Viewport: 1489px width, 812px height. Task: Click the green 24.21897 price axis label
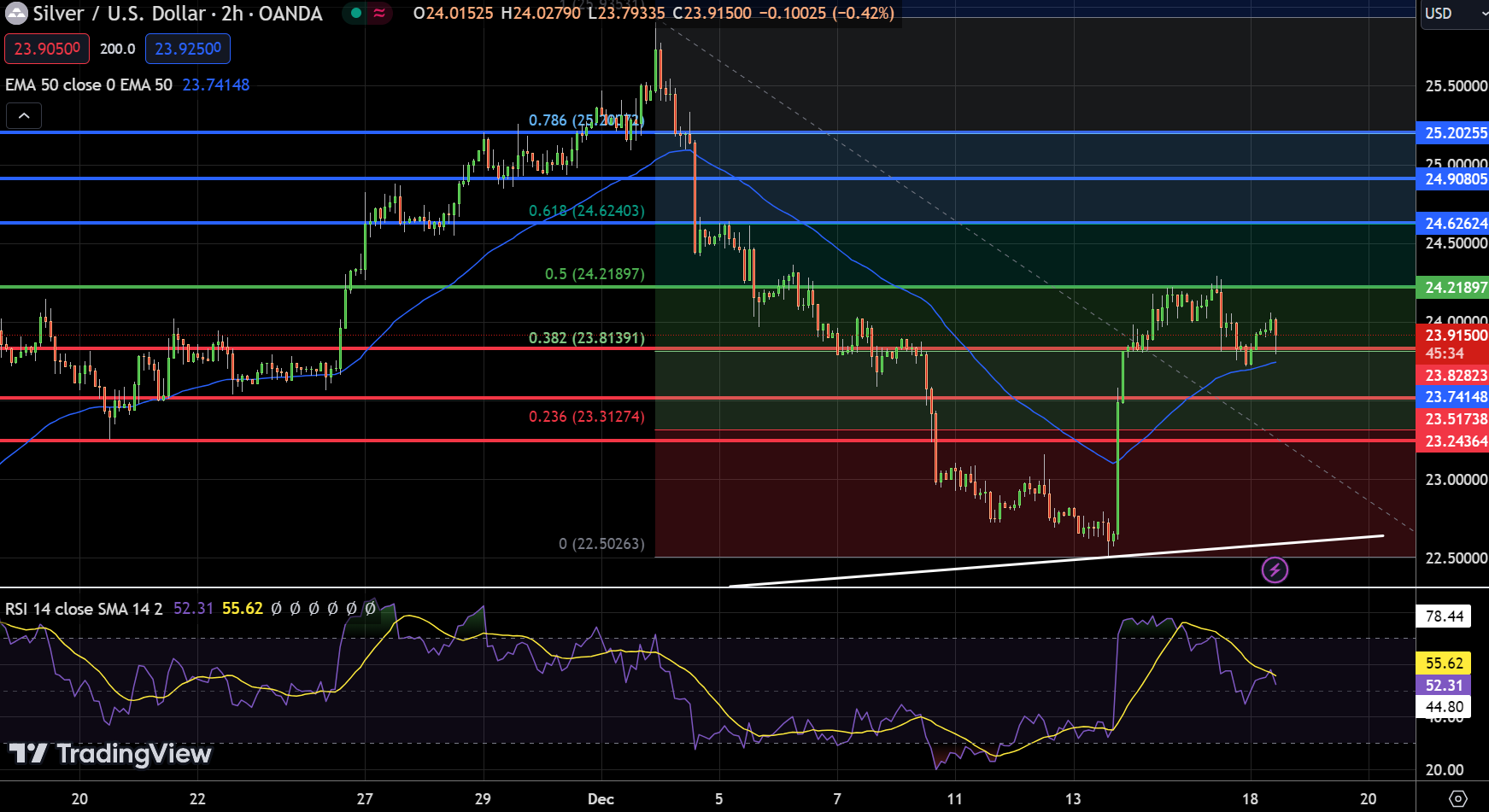tap(1452, 288)
